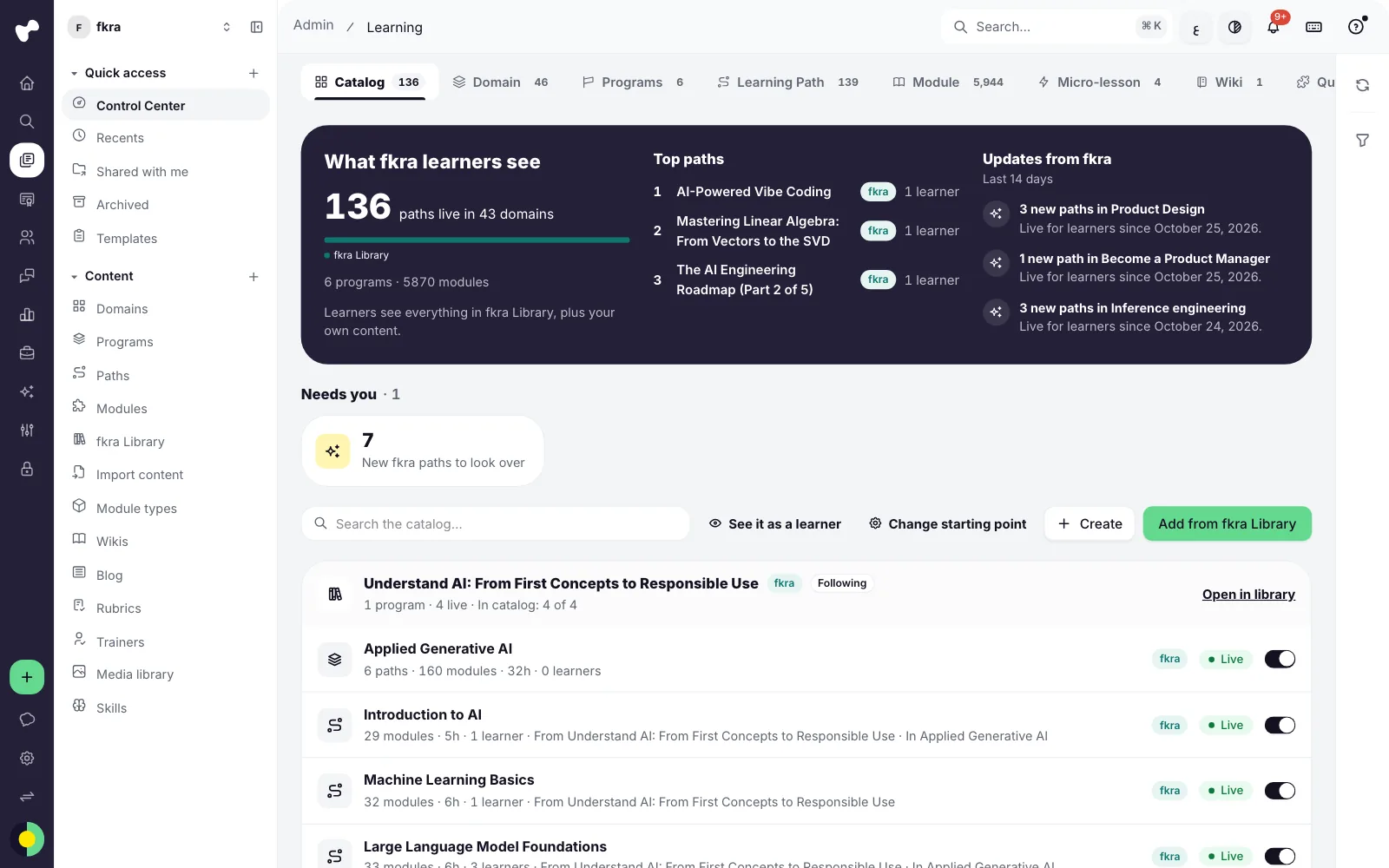Click Change starting point
The width and height of the screenshot is (1389, 868).
[947, 523]
